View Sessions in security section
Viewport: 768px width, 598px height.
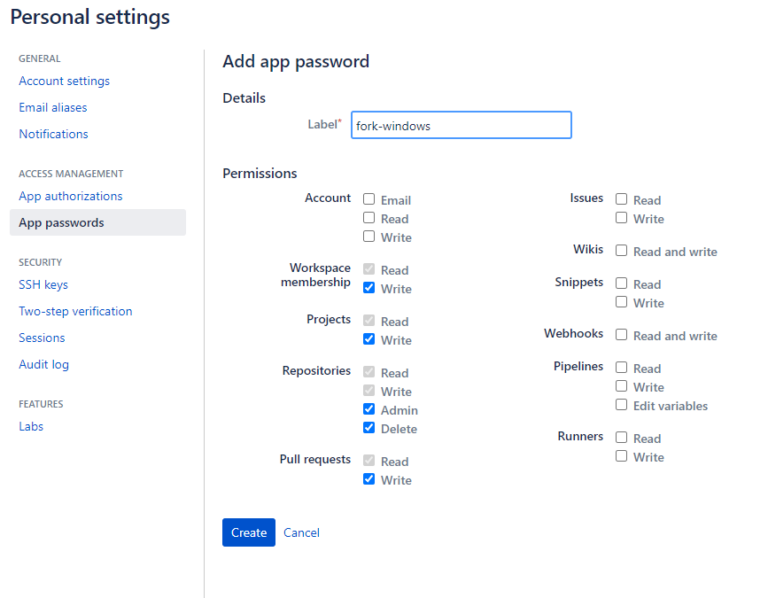(42, 337)
